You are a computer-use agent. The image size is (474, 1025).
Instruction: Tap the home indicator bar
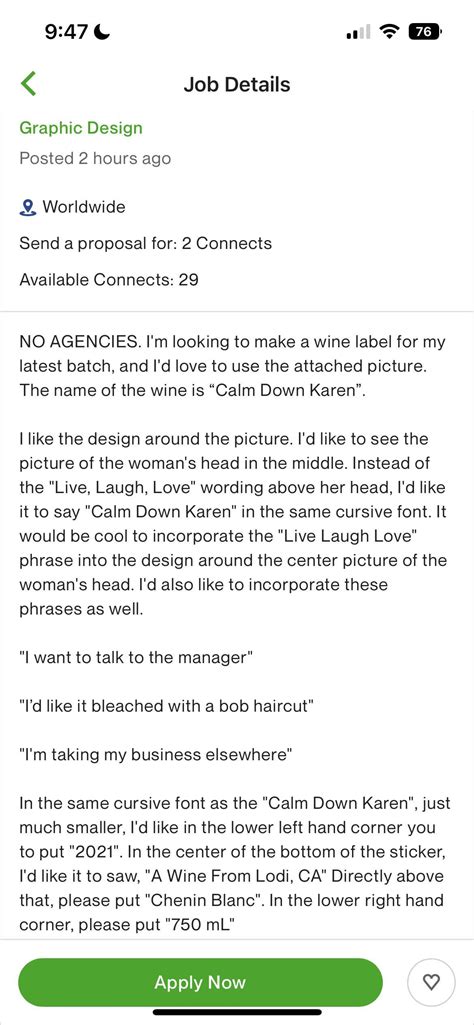237,1013
